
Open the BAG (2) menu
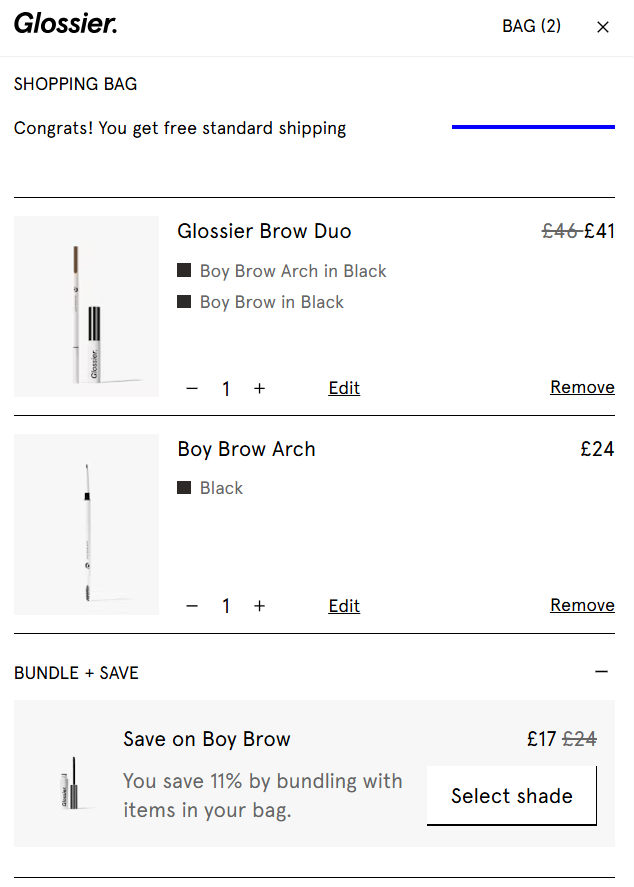(531, 26)
